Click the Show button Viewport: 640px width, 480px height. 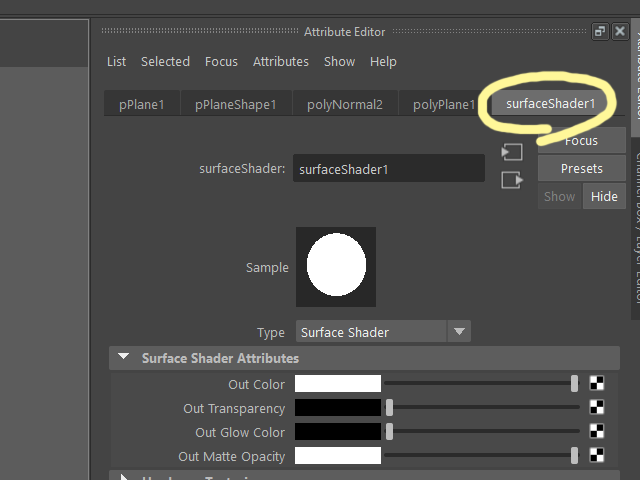560,196
